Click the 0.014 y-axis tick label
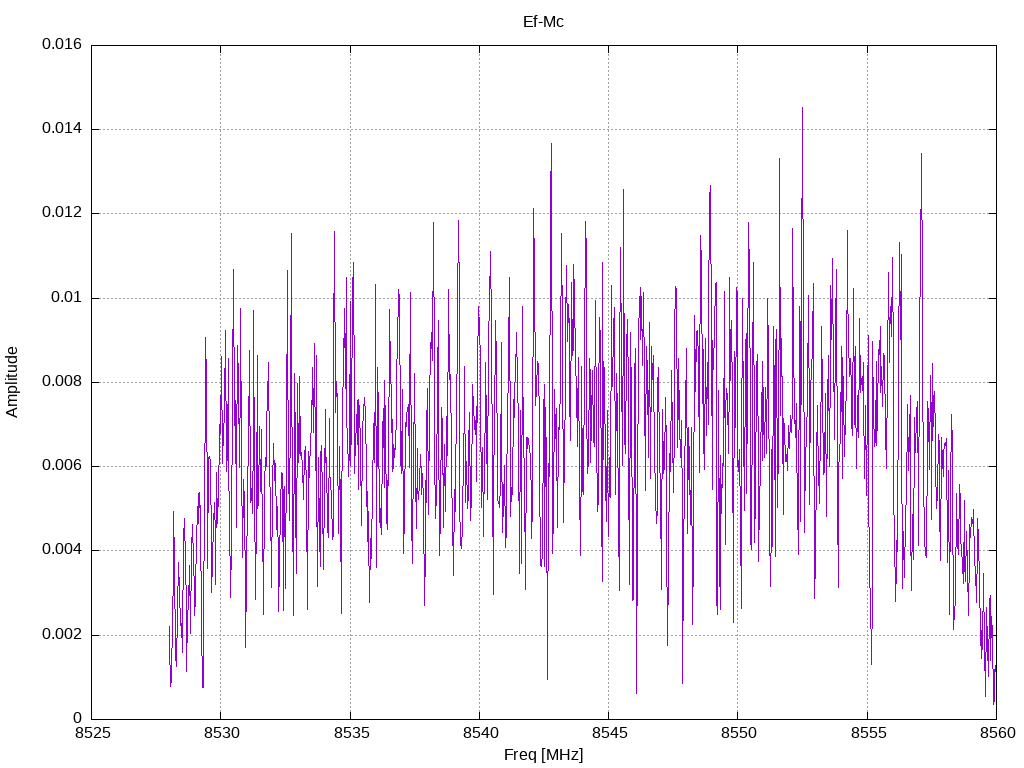 coord(62,129)
